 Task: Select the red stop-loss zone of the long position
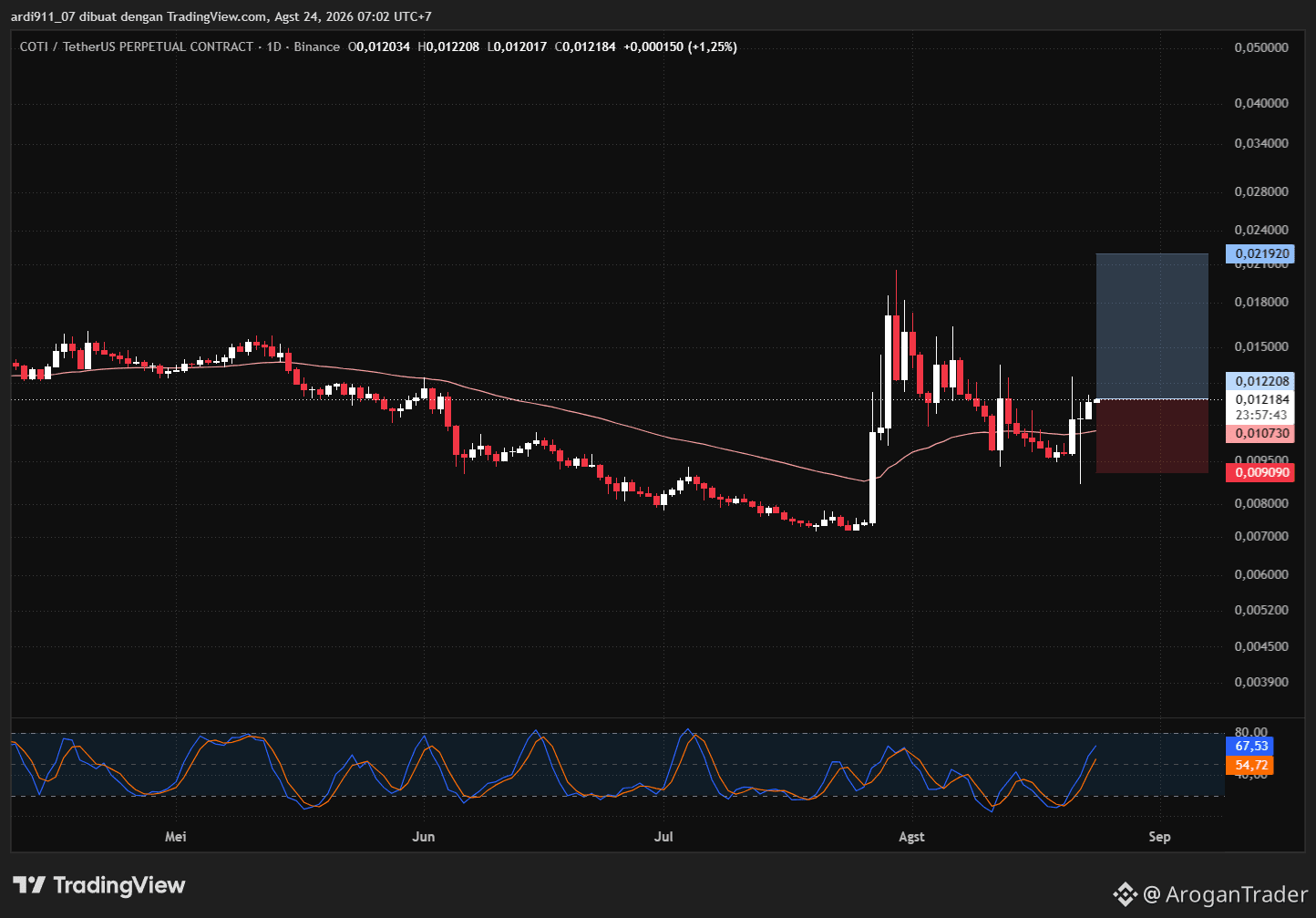pyautogui.click(x=1152, y=436)
